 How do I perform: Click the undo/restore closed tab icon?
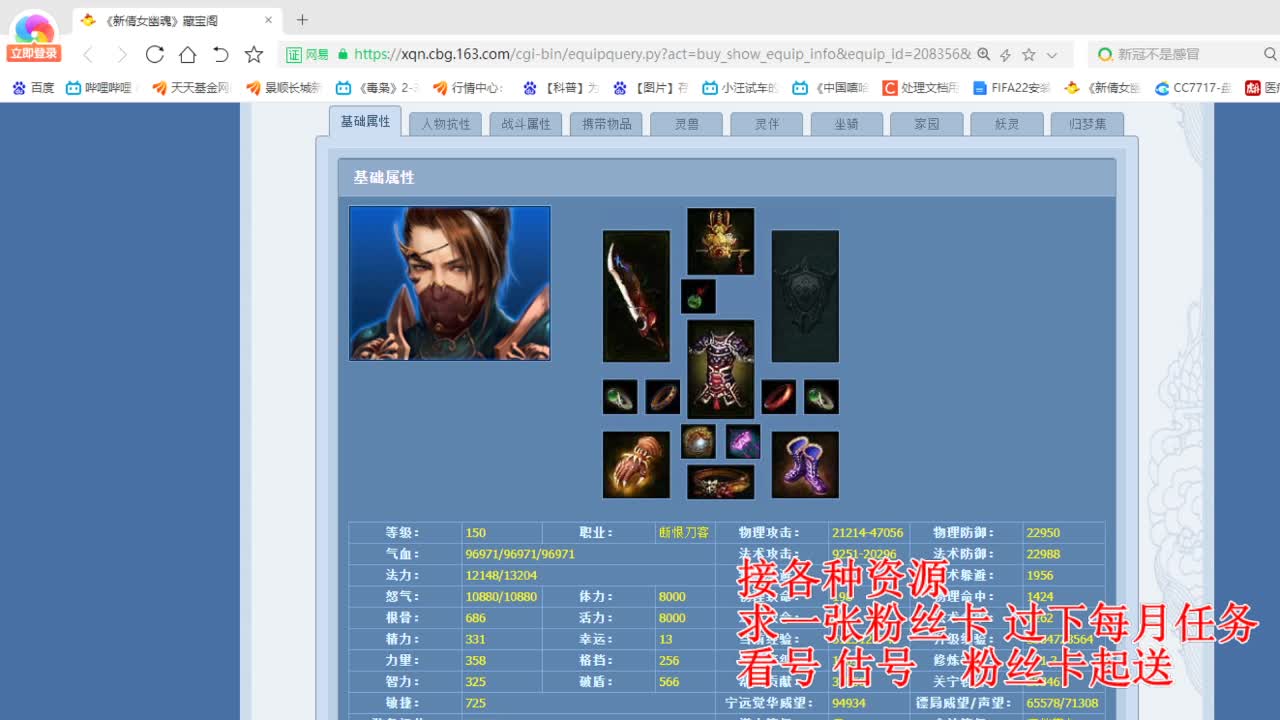[221, 54]
